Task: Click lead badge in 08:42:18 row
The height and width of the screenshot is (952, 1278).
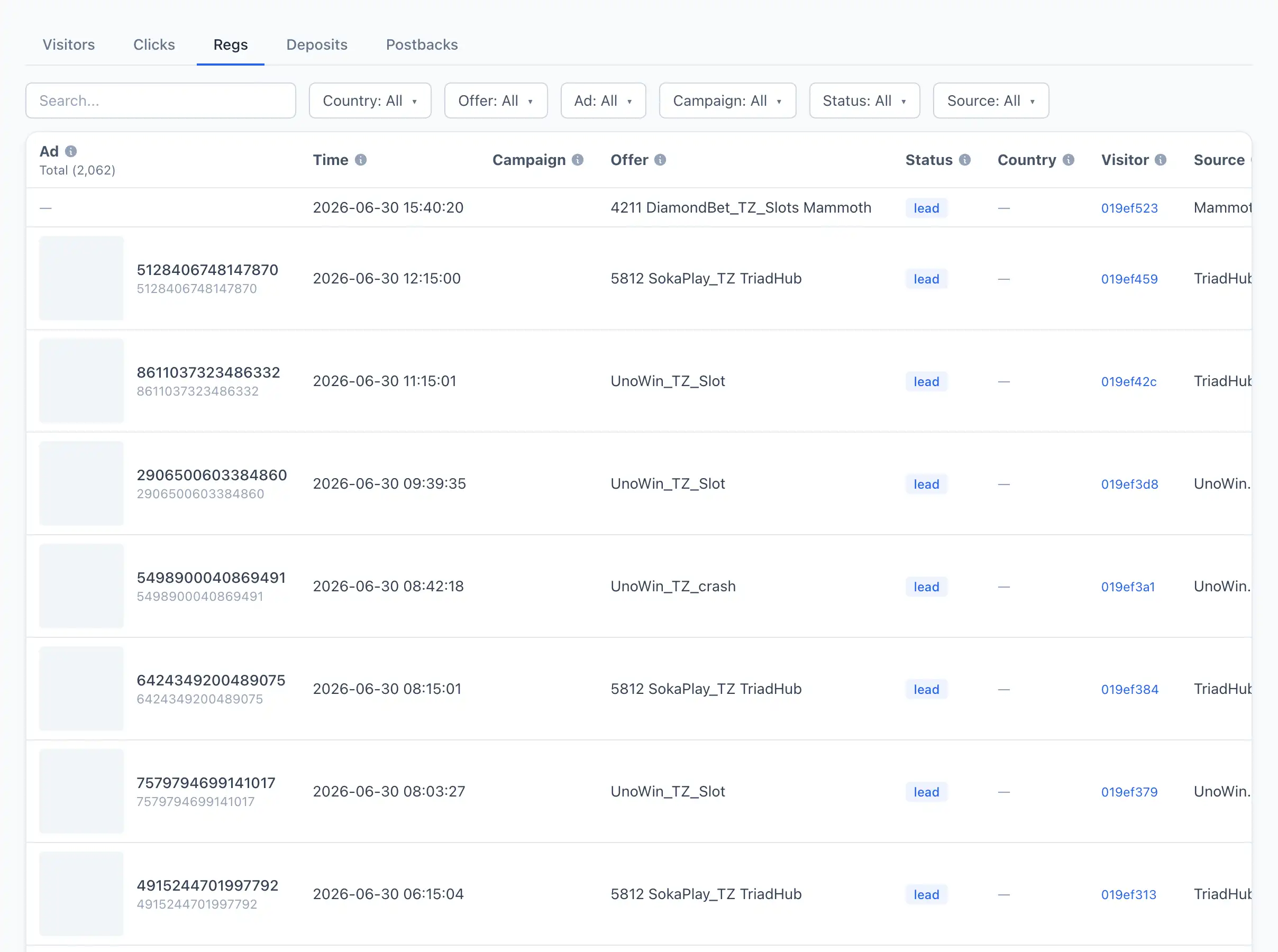Action: 927,587
